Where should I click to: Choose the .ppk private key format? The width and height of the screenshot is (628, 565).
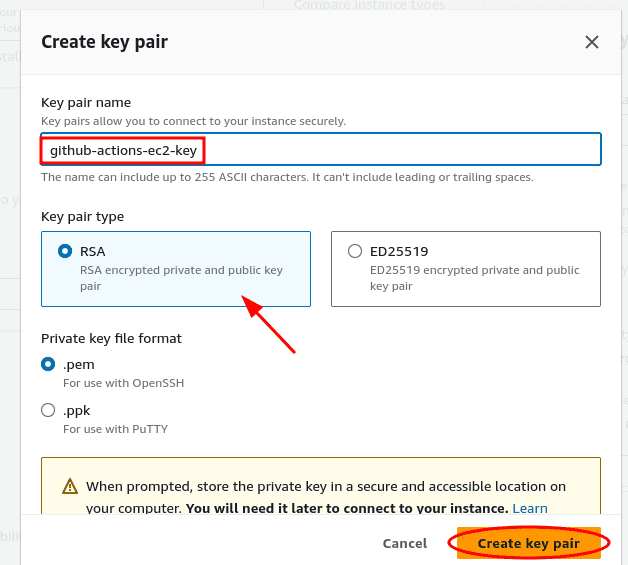[48, 410]
